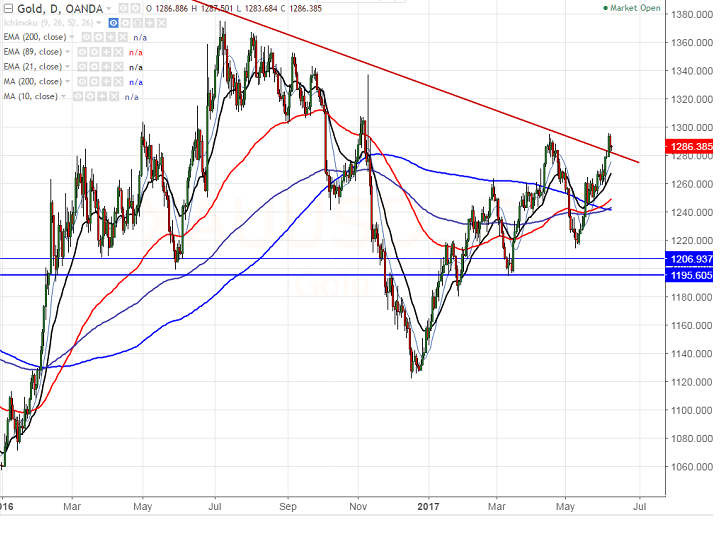Image resolution: width=725 pixels, height=543 pixels.
Task: Click the 2017 label on time axis
Action: pos(428,507)
